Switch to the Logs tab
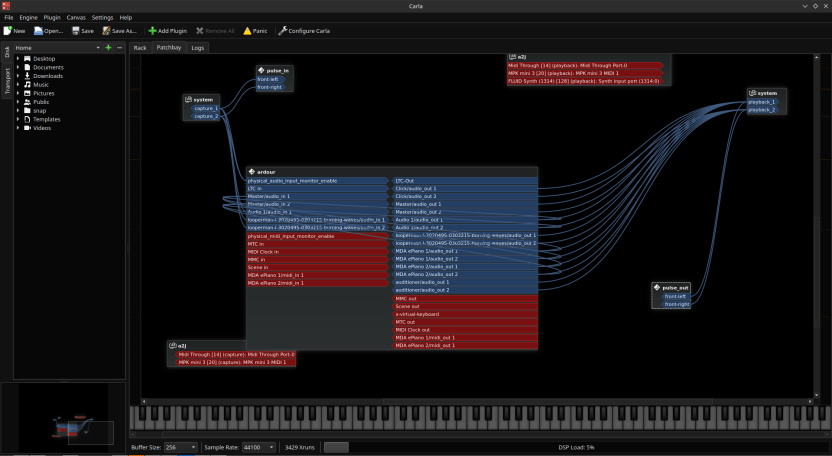Viewport: 832px width, 456px height. point(198,48)
